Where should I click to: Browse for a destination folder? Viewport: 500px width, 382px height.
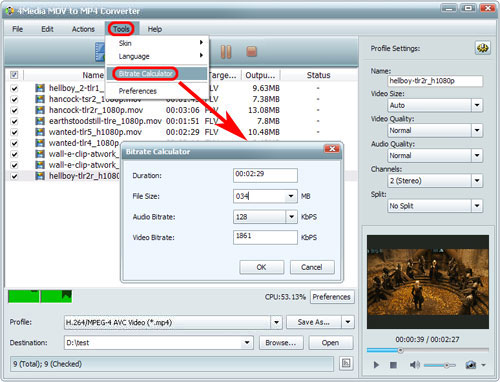(x=281, y=343)
